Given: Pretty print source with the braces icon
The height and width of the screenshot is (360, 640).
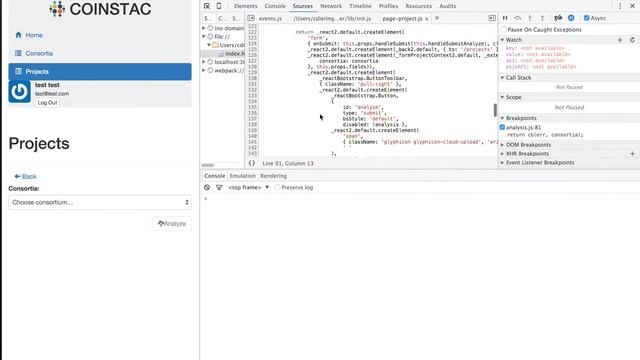Looking at the screenshot, I should click(252, 163).
